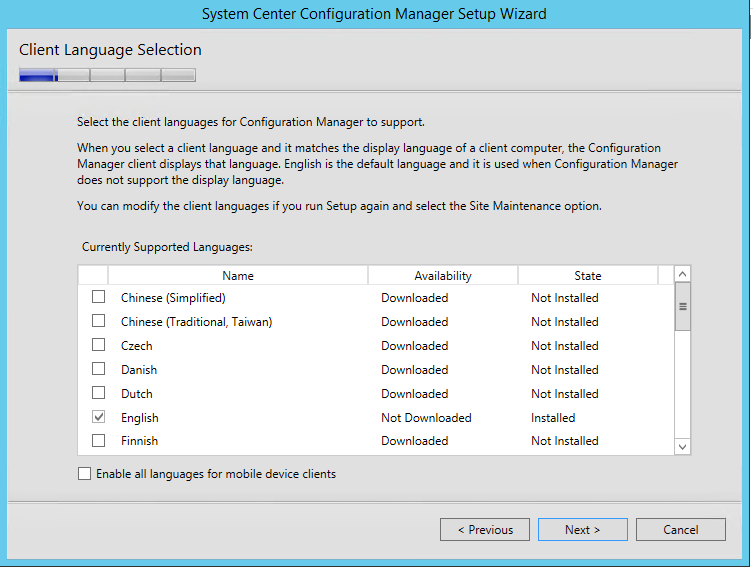Select the Danish row name

(139, 370)
